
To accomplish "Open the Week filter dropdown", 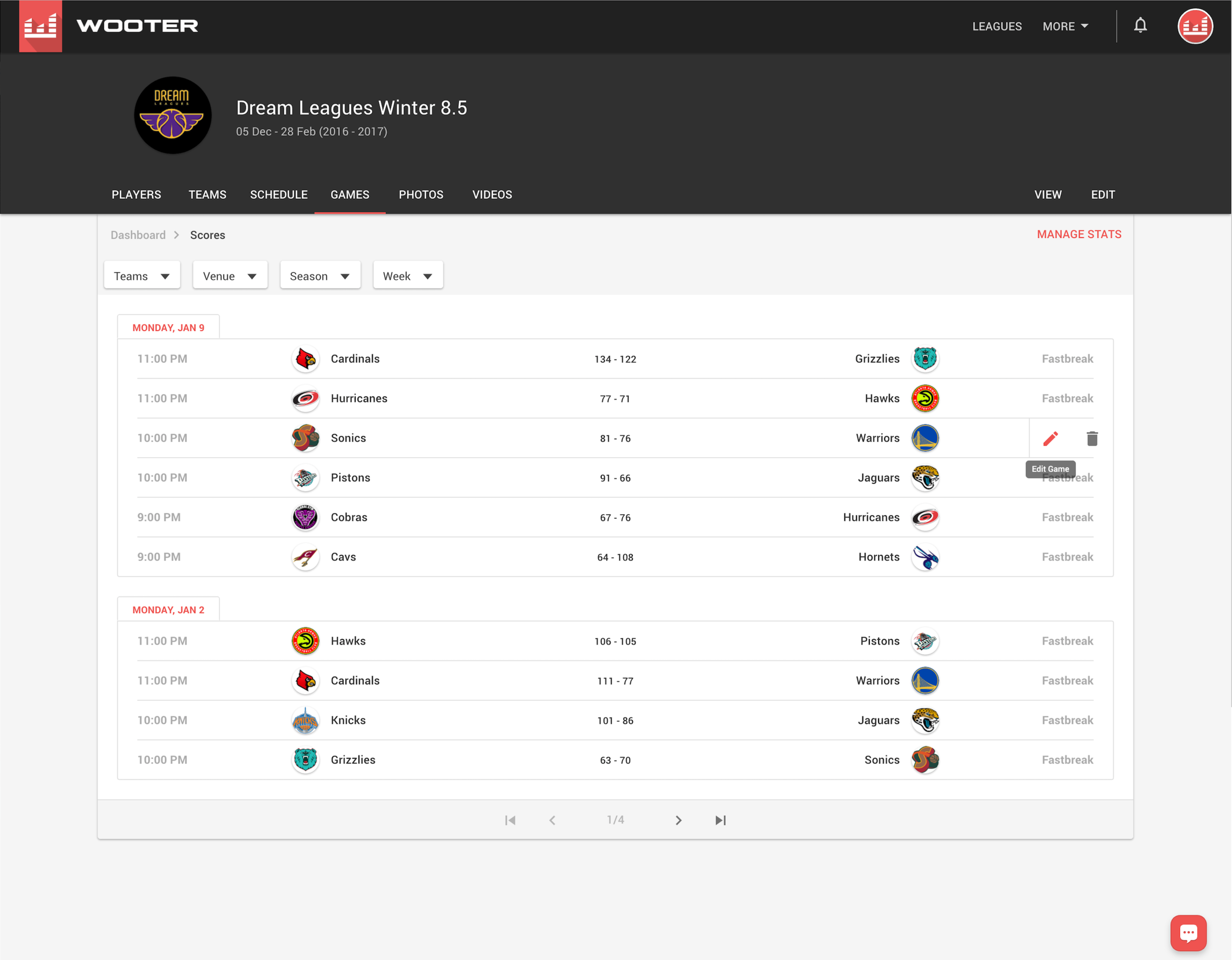I will click(407, 276).
